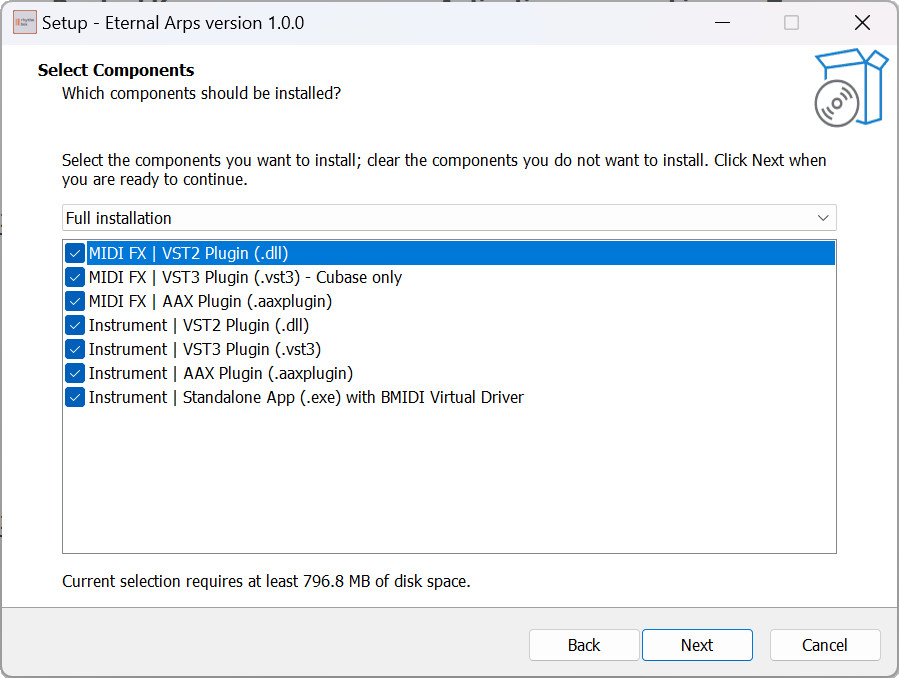This screenshot has width=899, height=678.
Task: Uncheck Instrument AAX Plugin (.aaxplugin) checkbox
Action: (75, 374)
